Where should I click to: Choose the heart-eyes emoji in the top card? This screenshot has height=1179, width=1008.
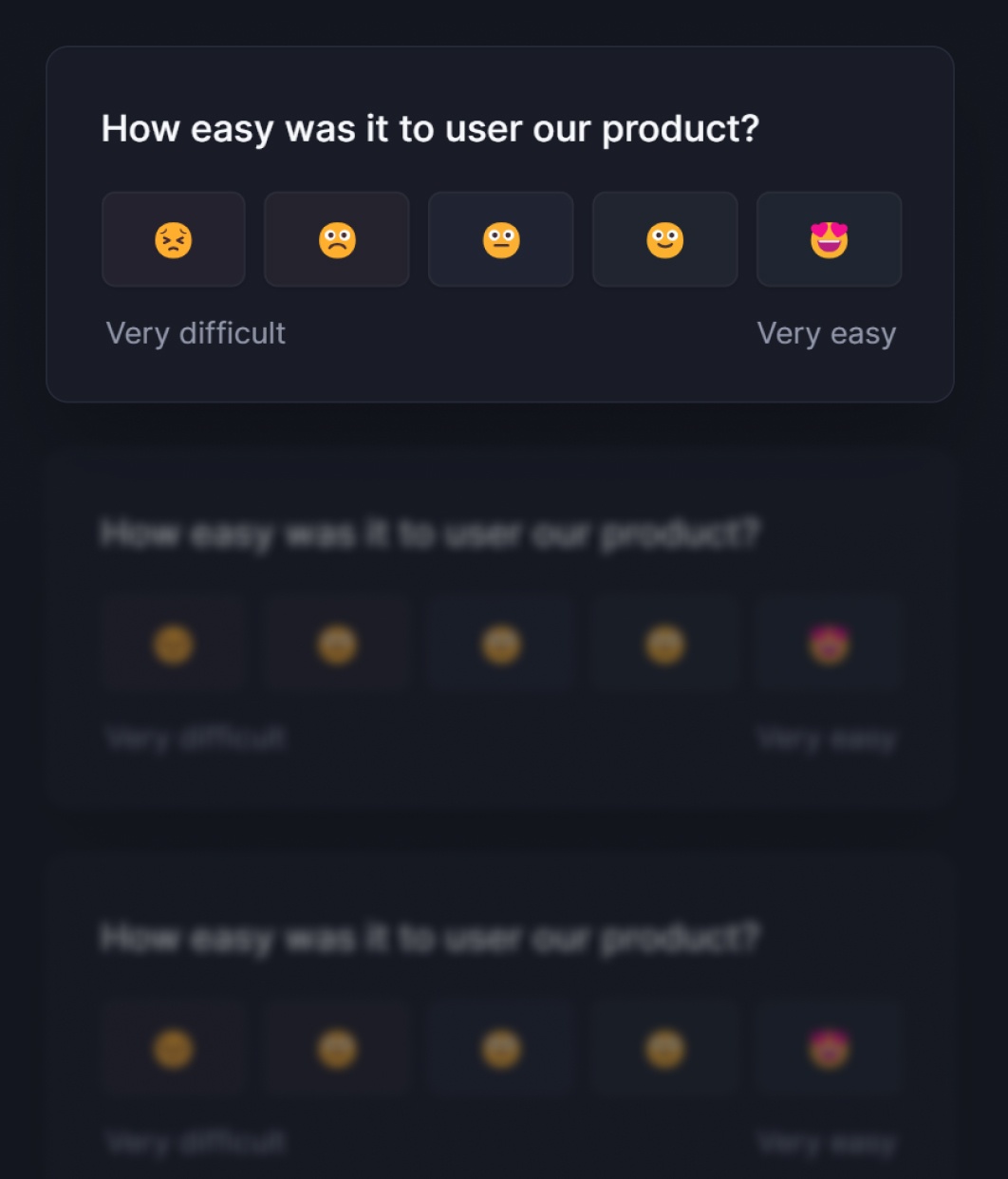830,239
